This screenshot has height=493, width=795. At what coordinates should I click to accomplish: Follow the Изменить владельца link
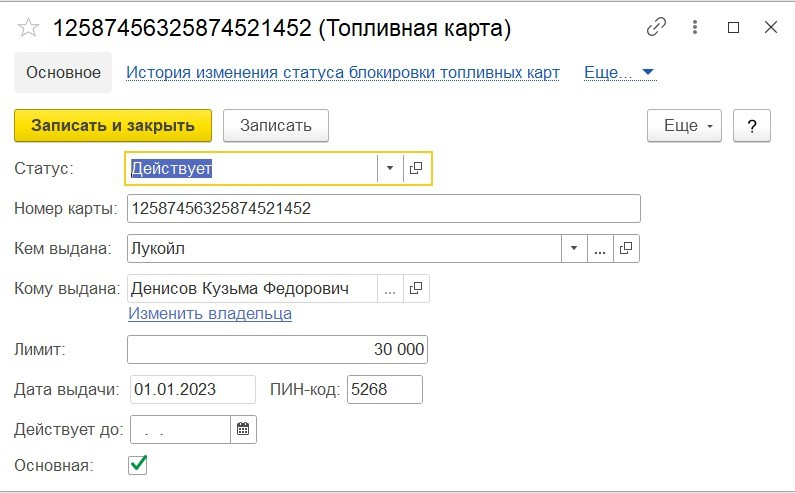[210, 313]
